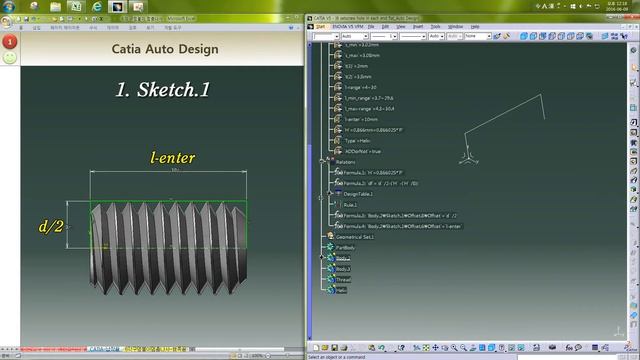
Task: Open the File menu in CATIA
Action: 371,27
